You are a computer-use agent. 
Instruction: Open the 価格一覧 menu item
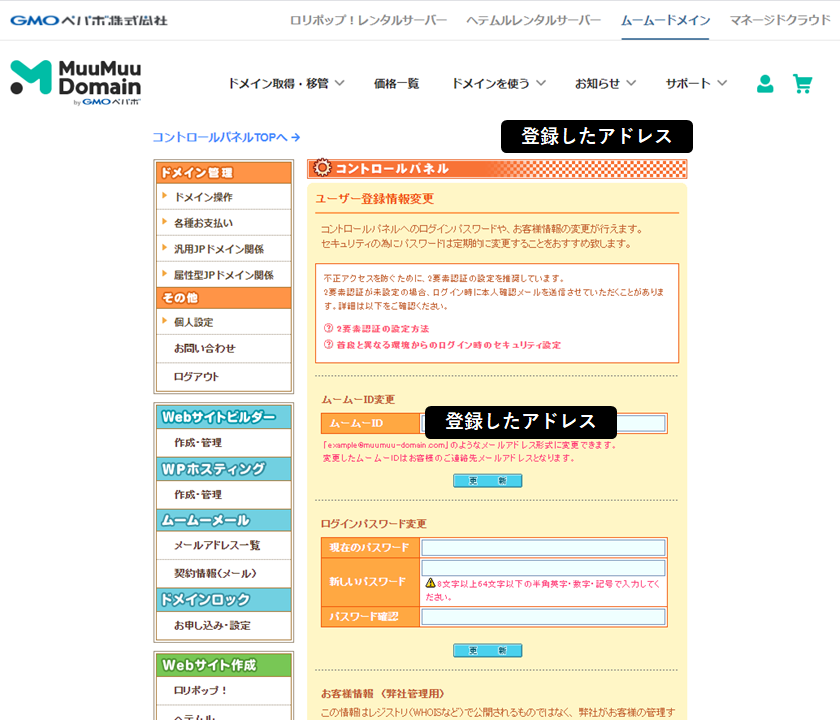click(396, 84)
